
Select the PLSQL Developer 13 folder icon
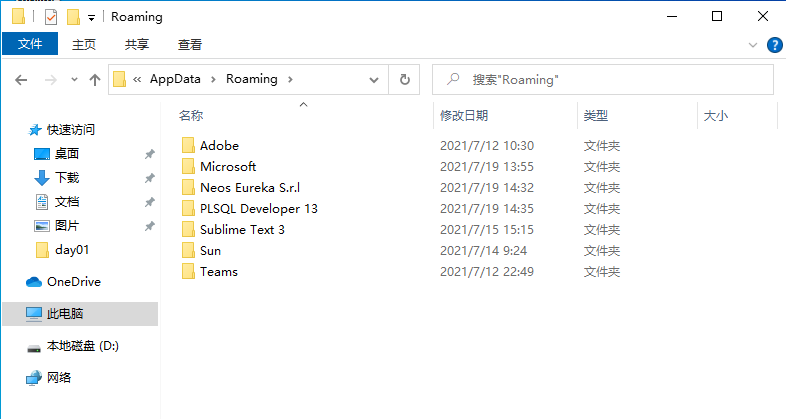click(188, 209)
